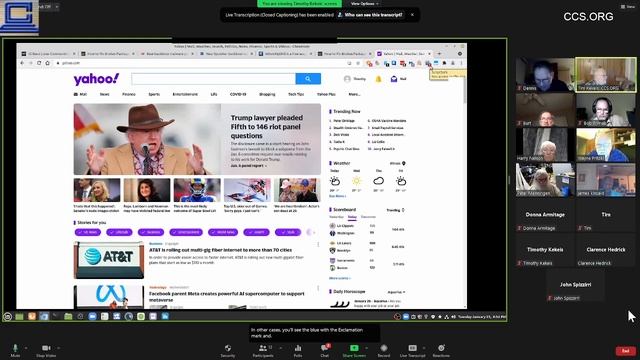640x360 pixels.
Task: Open the Yahoo Mail envelope icon
Action: click(x=394, y=79)
